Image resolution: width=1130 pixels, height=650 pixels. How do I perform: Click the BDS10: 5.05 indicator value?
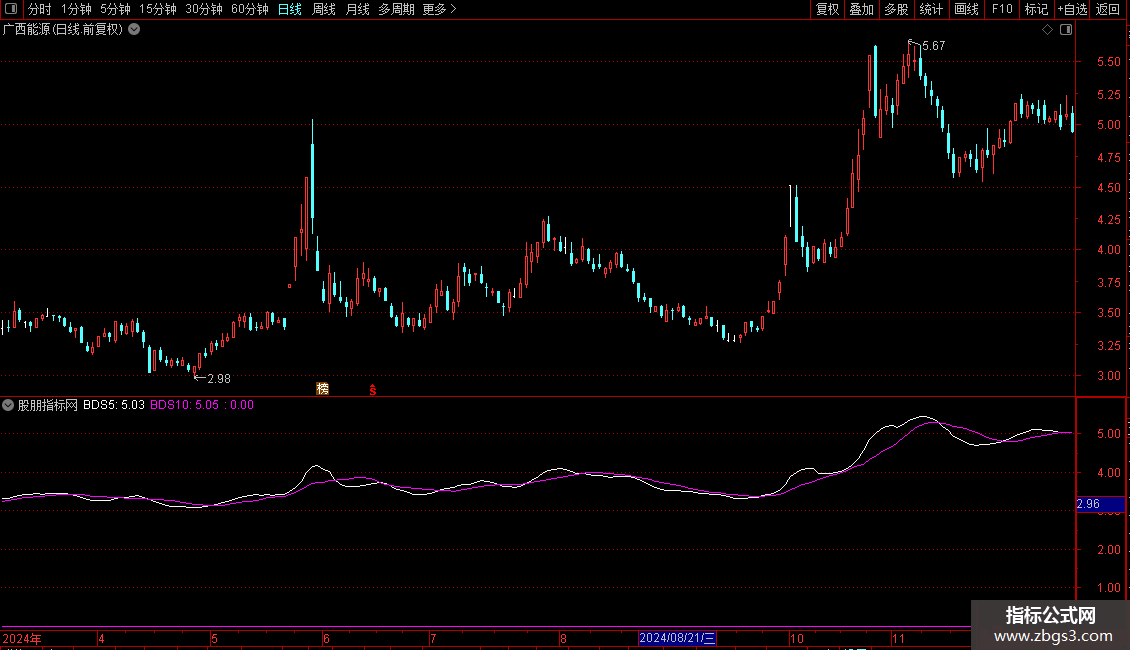(x=184, y=405)
